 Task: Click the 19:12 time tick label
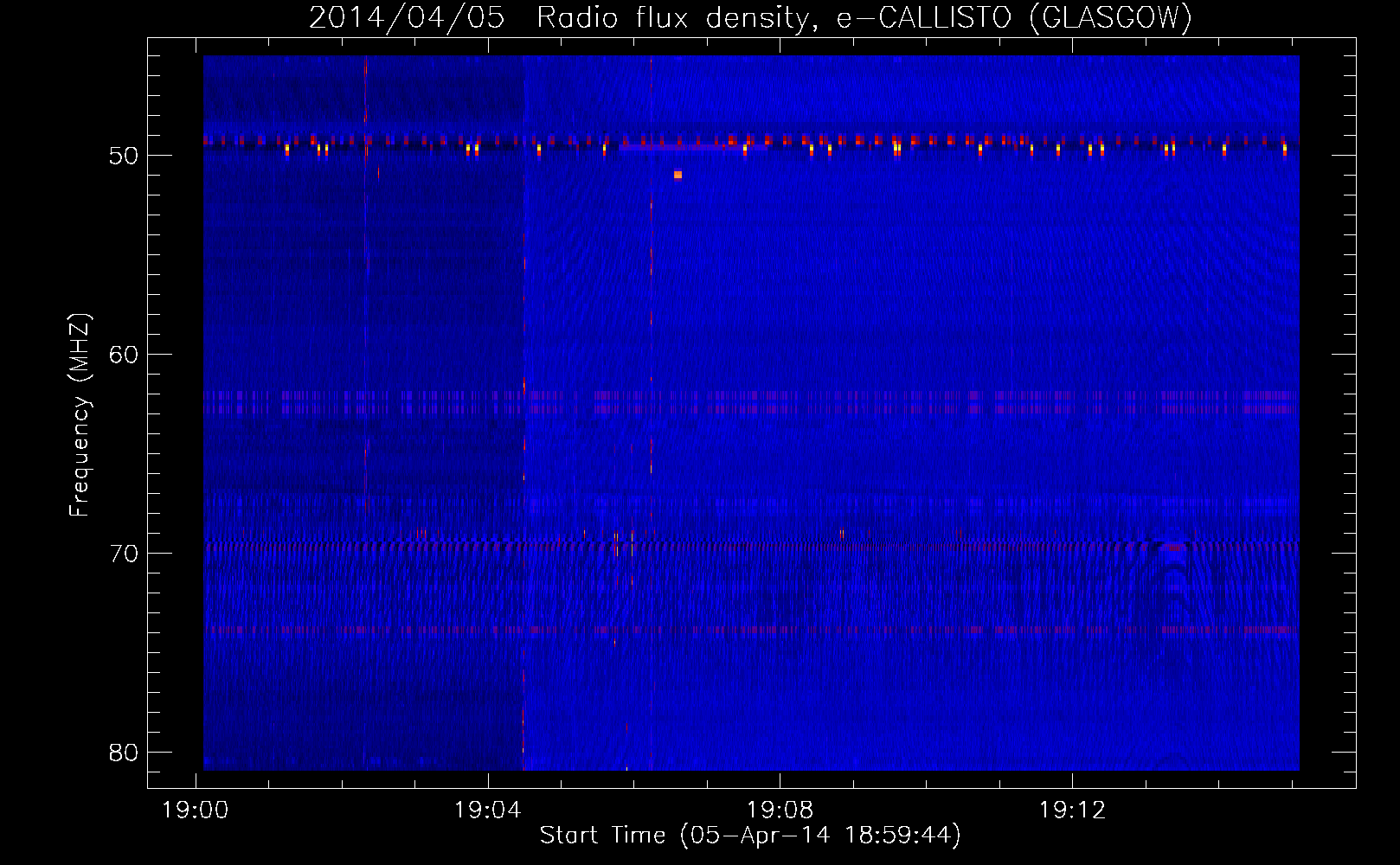click(1072, 811)
